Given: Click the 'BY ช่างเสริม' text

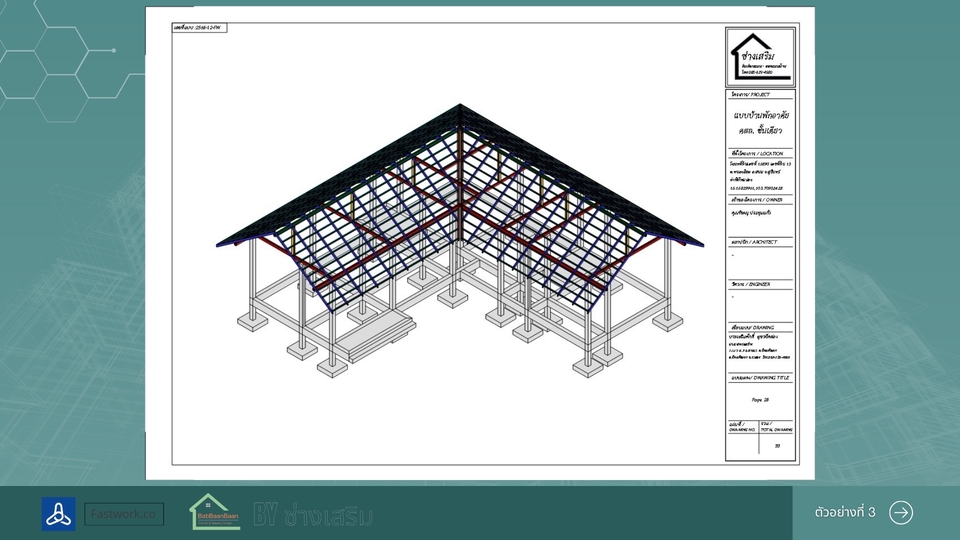Looking at the screenshot, I should pos(313,515).
